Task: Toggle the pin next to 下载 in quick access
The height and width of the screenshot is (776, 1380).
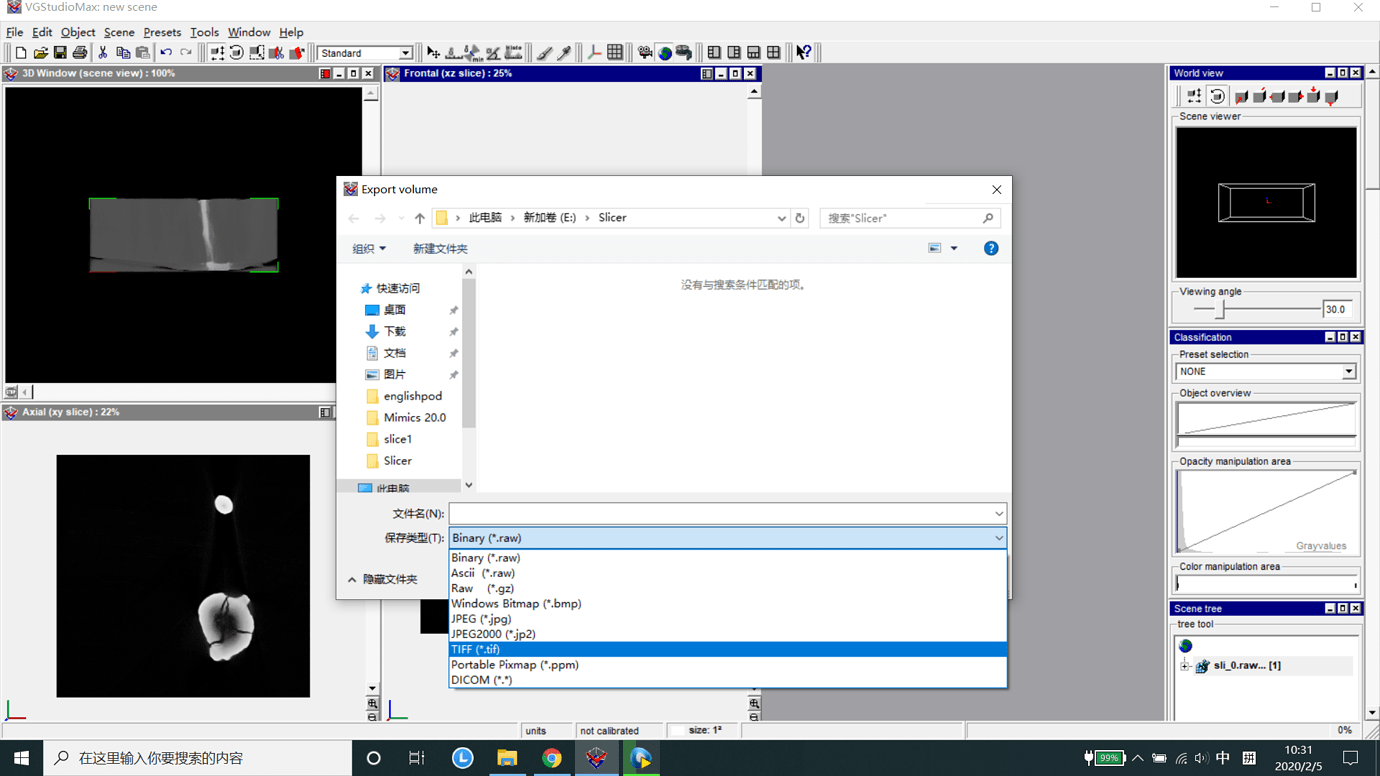Action: click(x=453, y=331)
